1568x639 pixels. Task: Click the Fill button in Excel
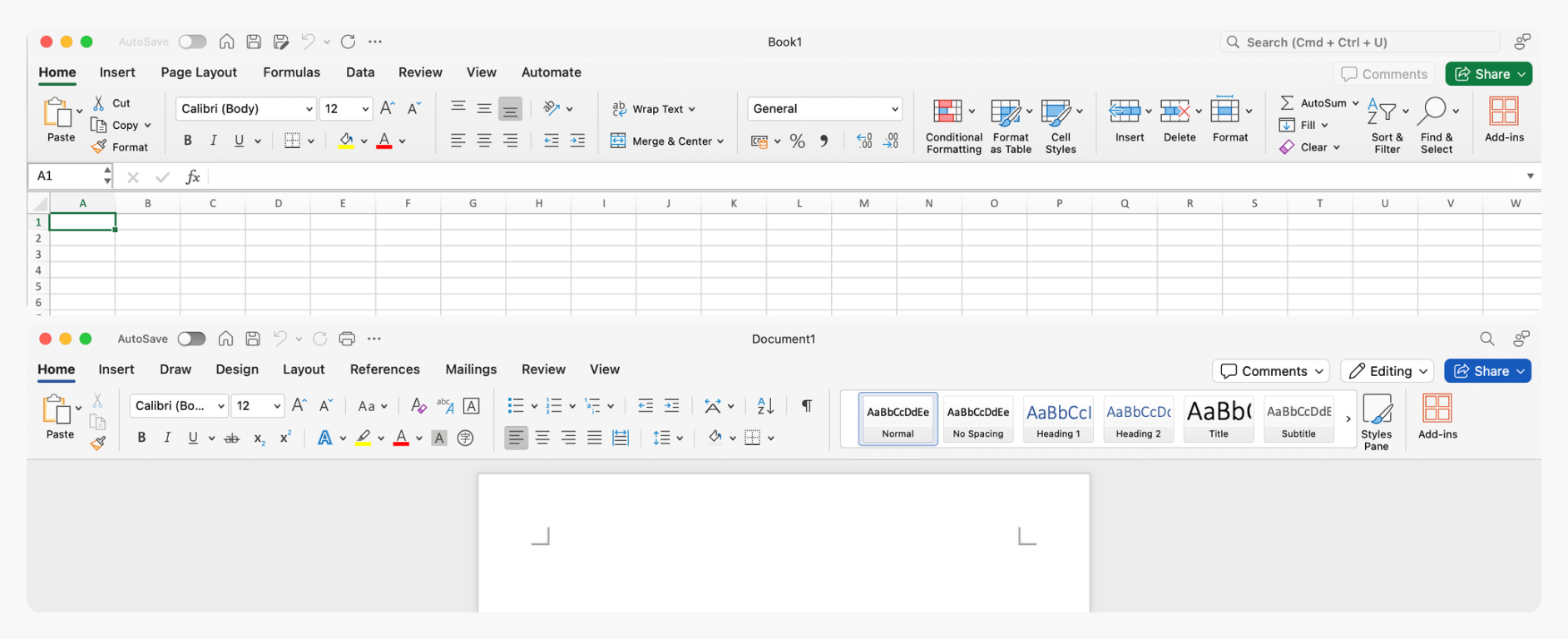[1303, 125]
